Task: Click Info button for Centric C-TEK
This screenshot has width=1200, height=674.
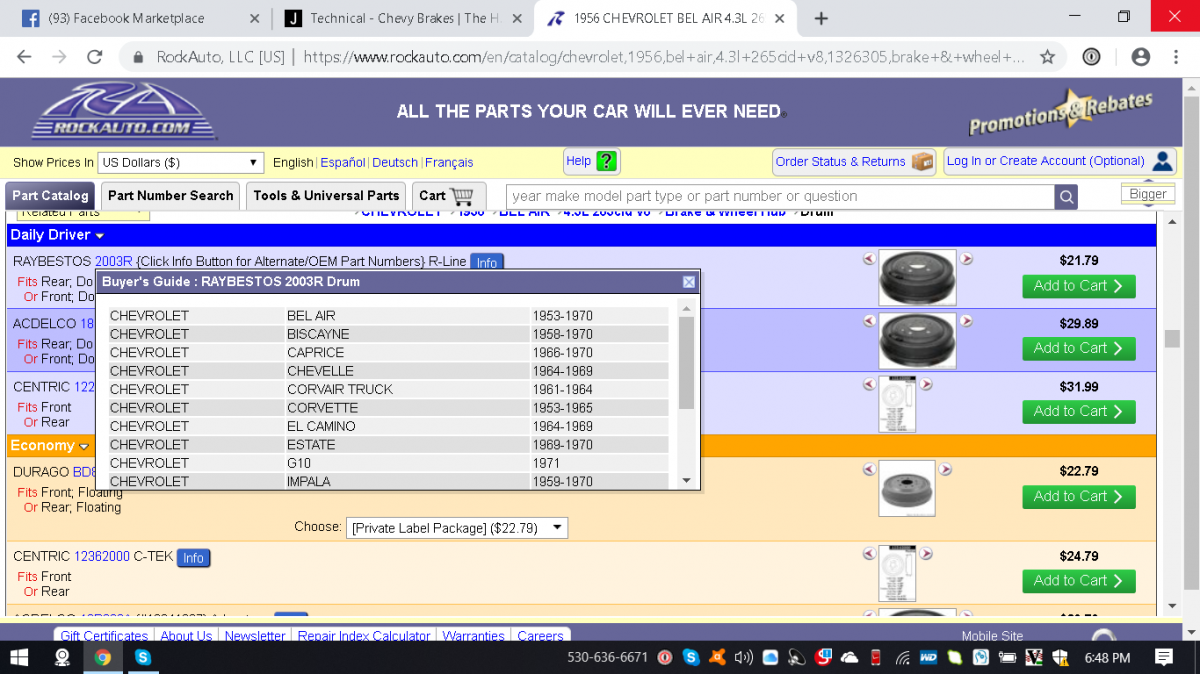Action: [x=193, y=558]
